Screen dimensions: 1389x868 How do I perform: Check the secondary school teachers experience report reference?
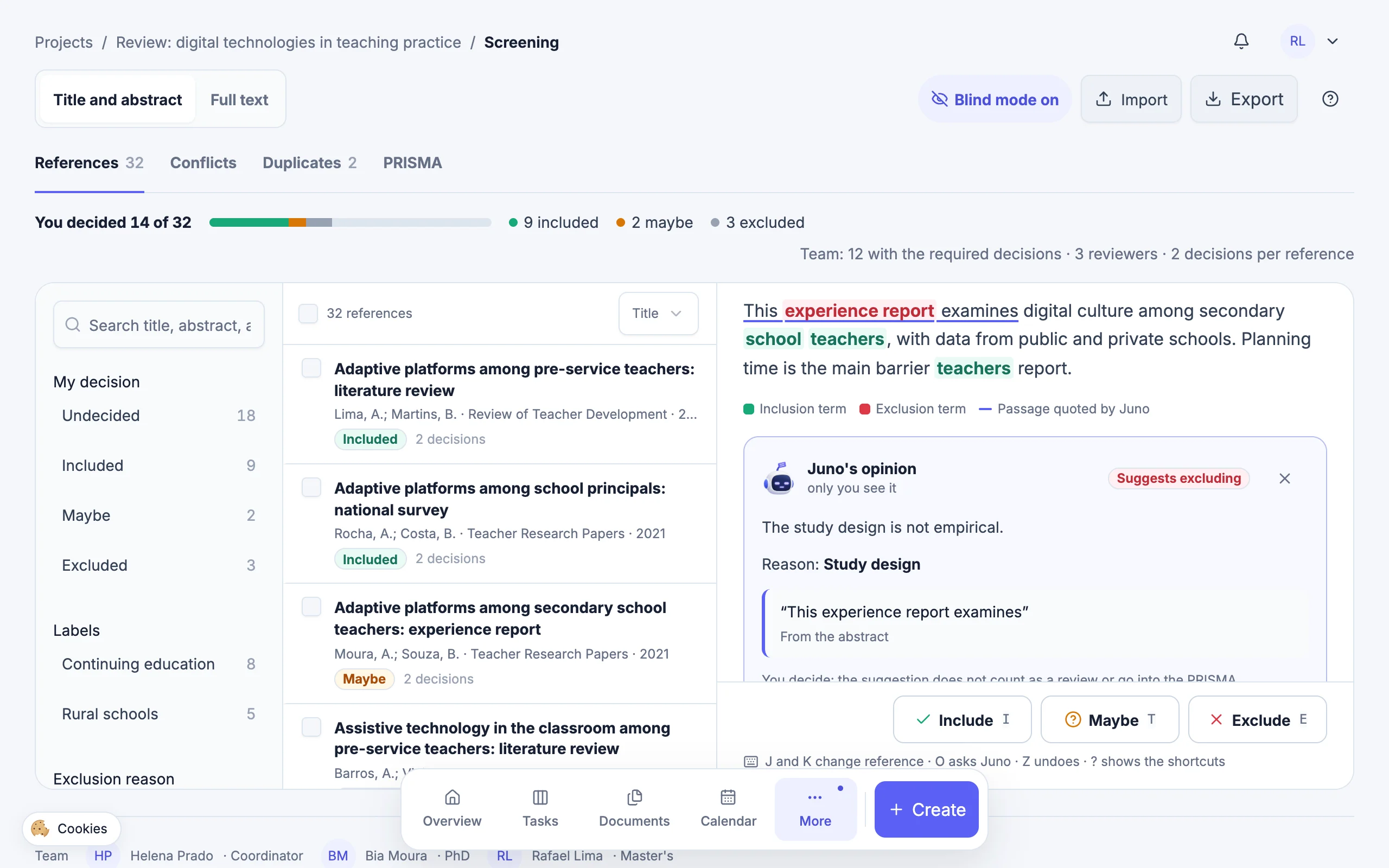tap(311, 607)
